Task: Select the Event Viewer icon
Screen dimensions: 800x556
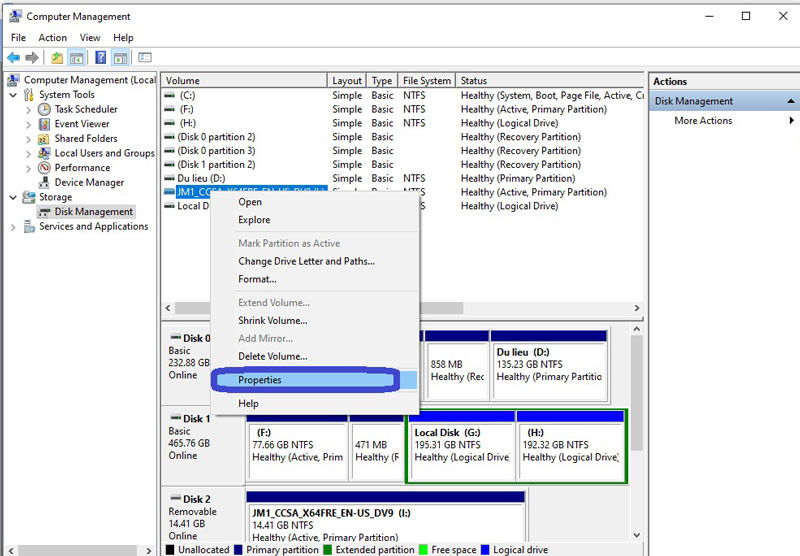Action: 44,124
